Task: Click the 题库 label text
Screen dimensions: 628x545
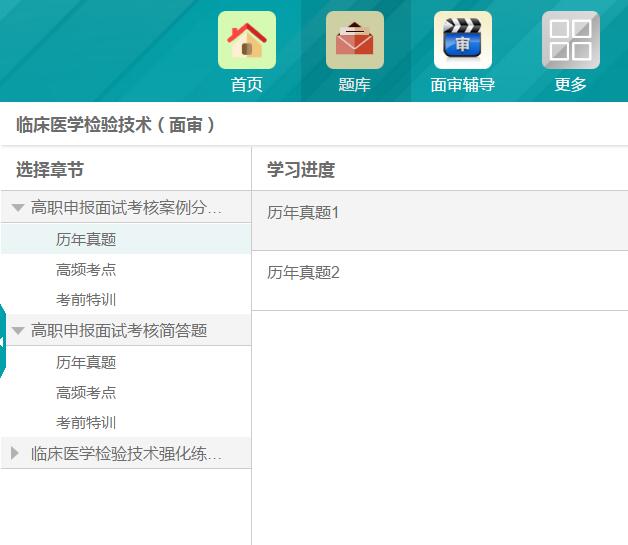Action: [x=355, y=85]
